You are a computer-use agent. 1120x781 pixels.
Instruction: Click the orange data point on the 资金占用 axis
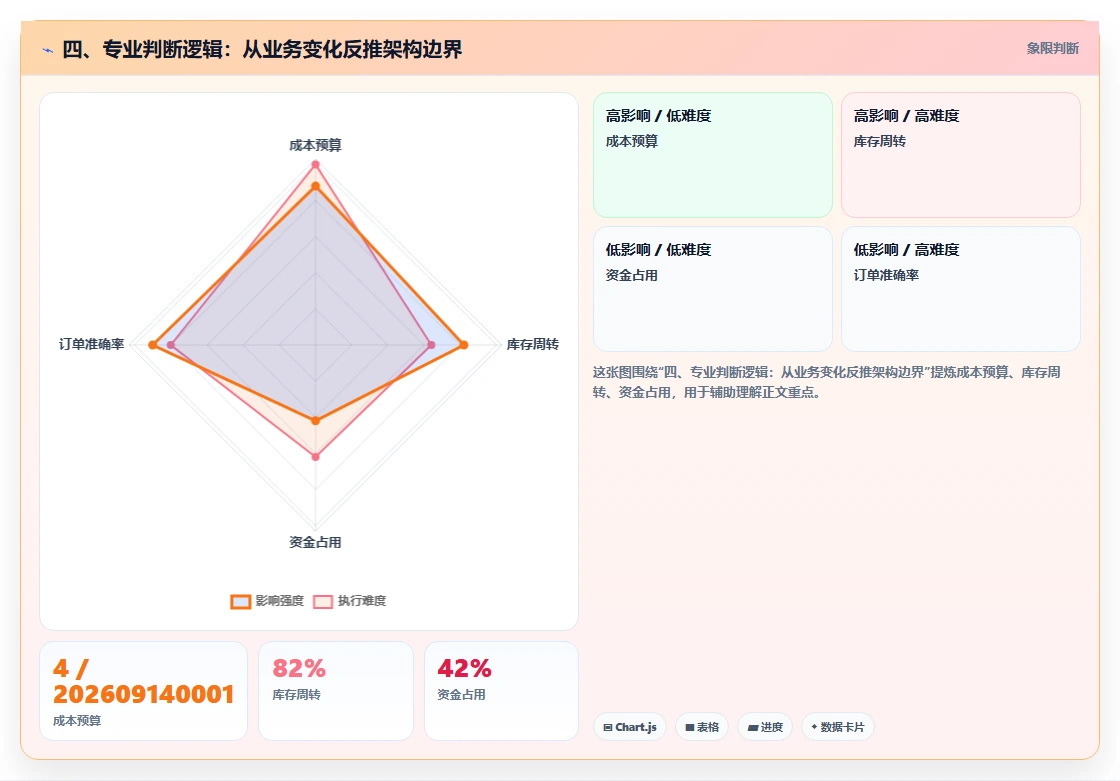tap(316, 421)
